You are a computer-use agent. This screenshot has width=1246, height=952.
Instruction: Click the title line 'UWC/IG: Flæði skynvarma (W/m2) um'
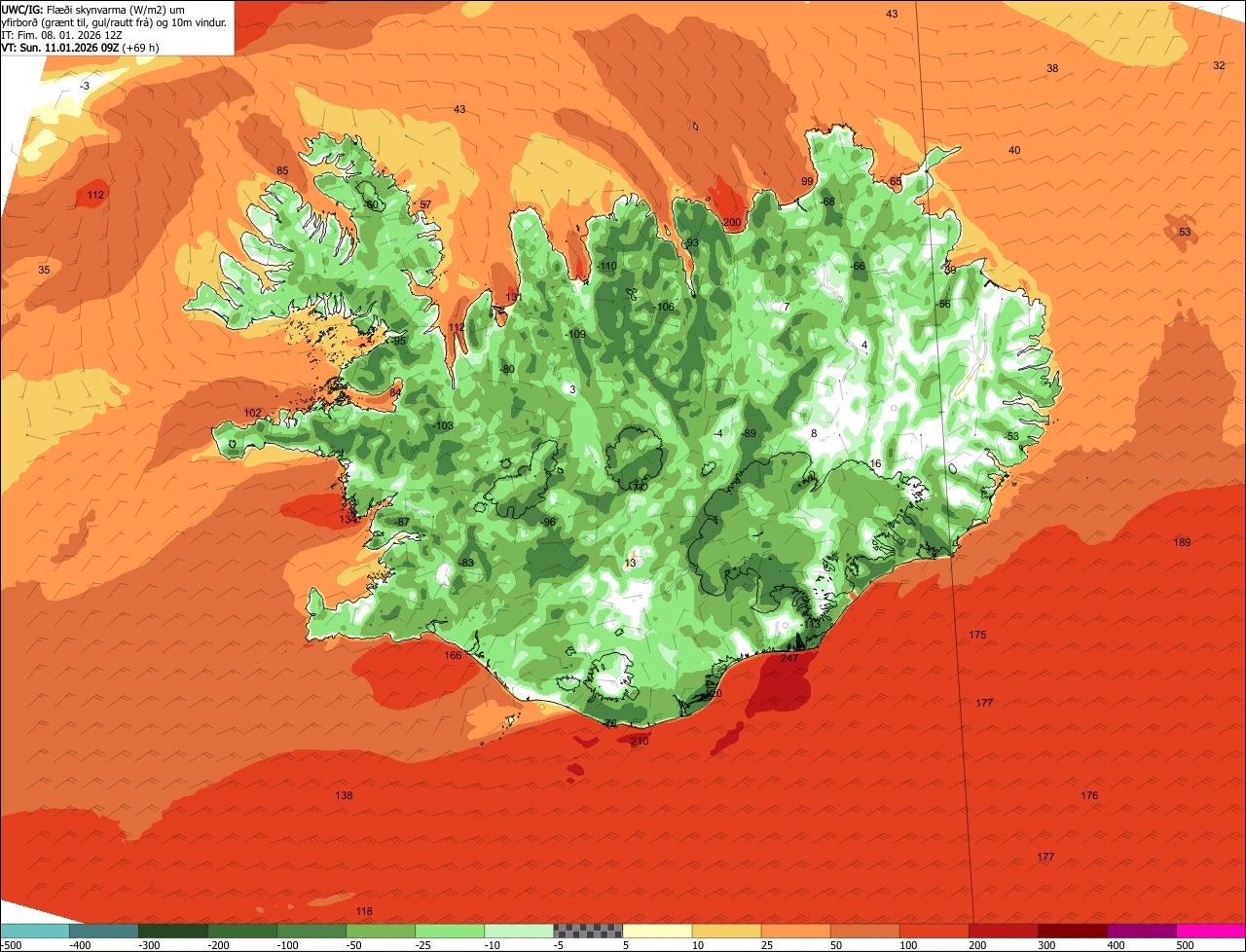(93, 9)
